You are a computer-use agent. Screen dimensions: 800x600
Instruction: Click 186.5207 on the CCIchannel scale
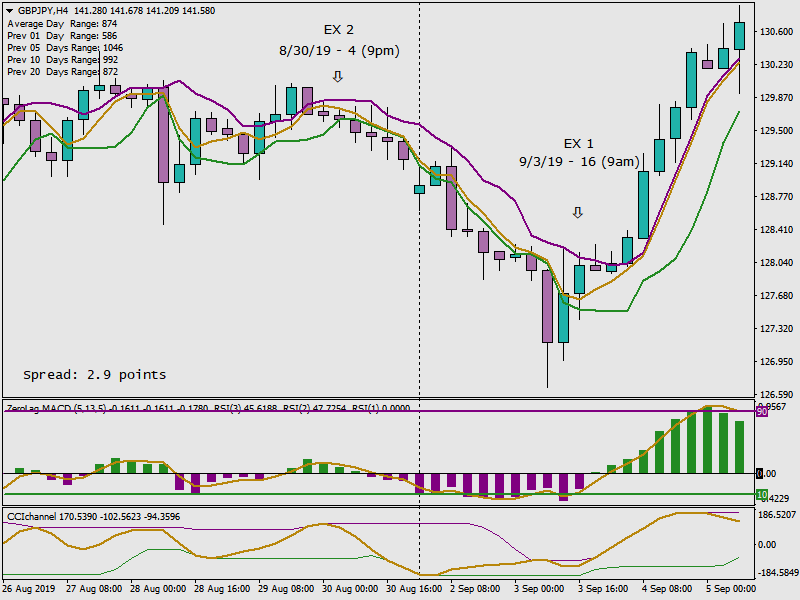click(x=777, y=515)
